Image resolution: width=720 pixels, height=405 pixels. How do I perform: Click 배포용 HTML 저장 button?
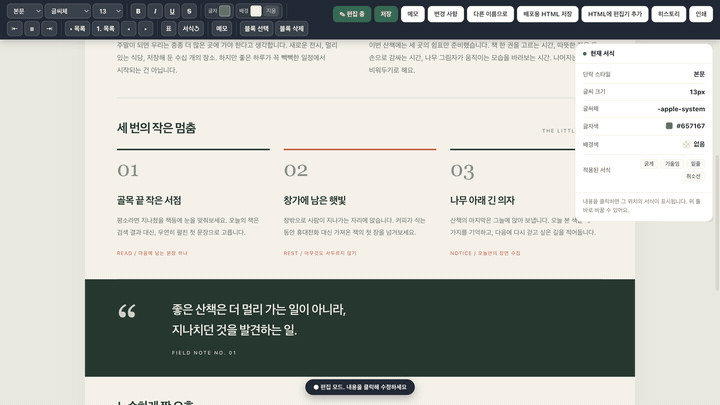[547, 14]
